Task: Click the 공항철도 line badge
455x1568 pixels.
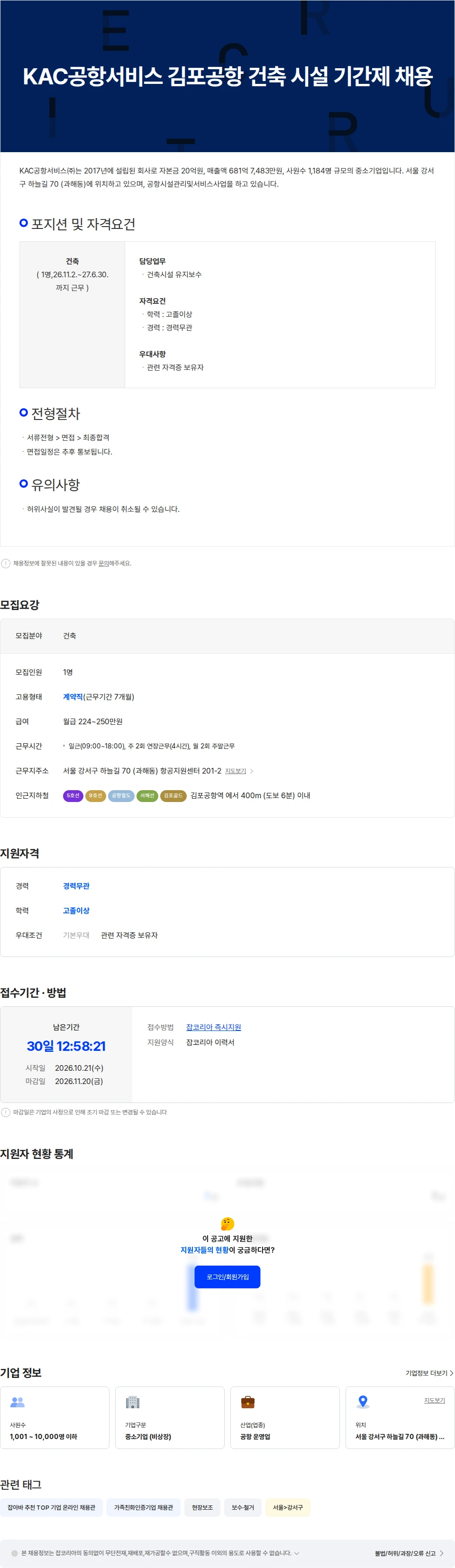Action: click(x=121, y=795)
